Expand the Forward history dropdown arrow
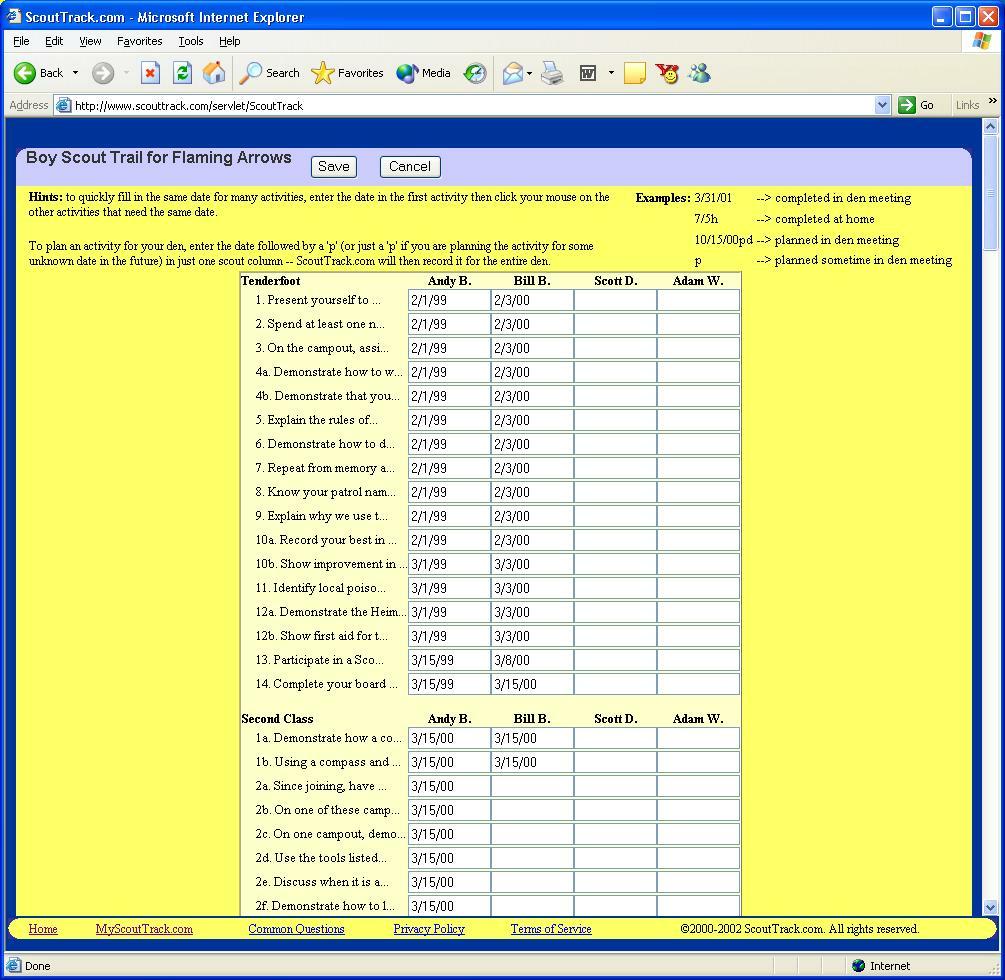Image resolution: width=1005 pixels, height=980 pixels. [x=126, y=73]
